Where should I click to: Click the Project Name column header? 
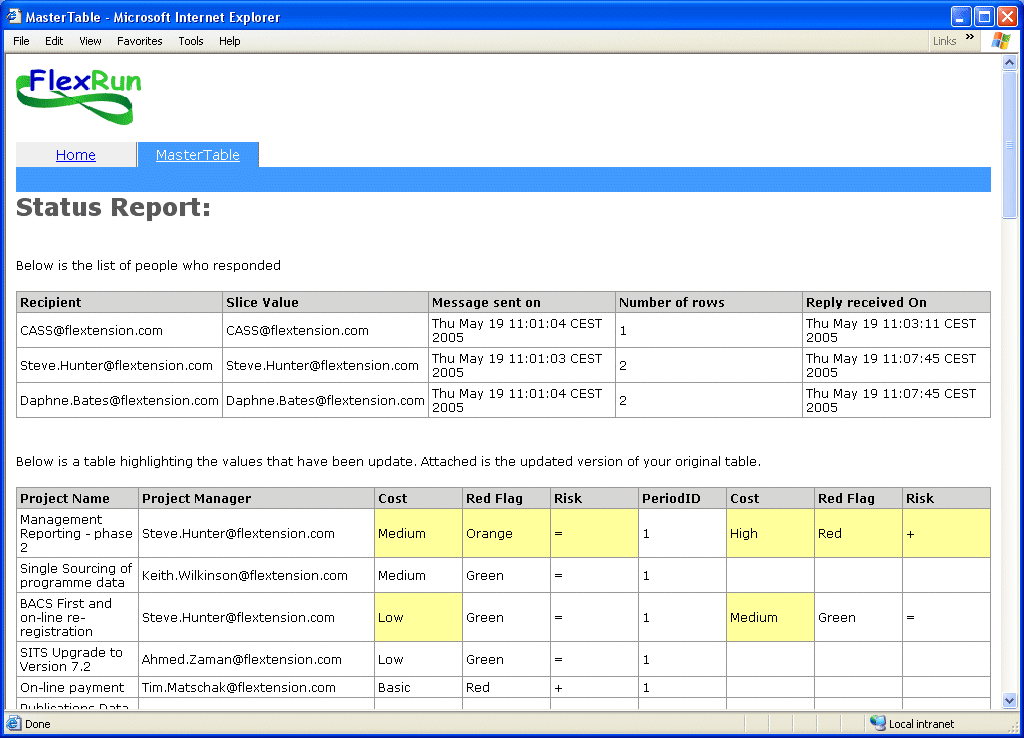pos(78,498)
